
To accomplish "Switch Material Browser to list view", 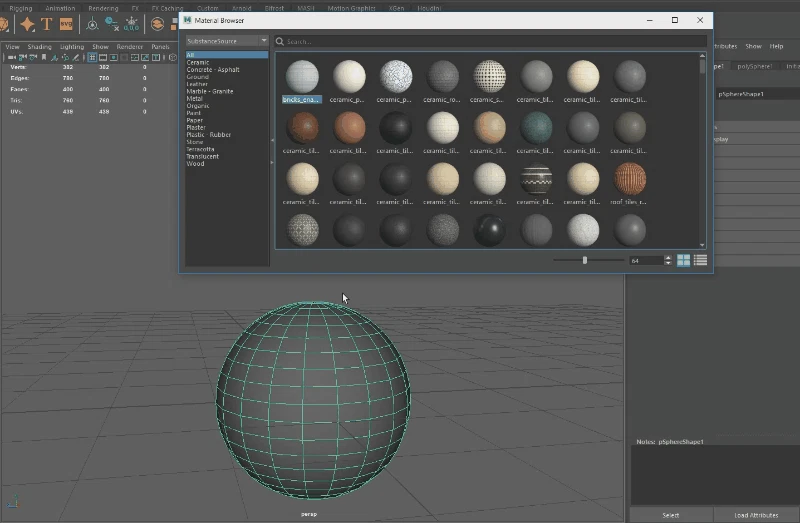I will point(700,260).
